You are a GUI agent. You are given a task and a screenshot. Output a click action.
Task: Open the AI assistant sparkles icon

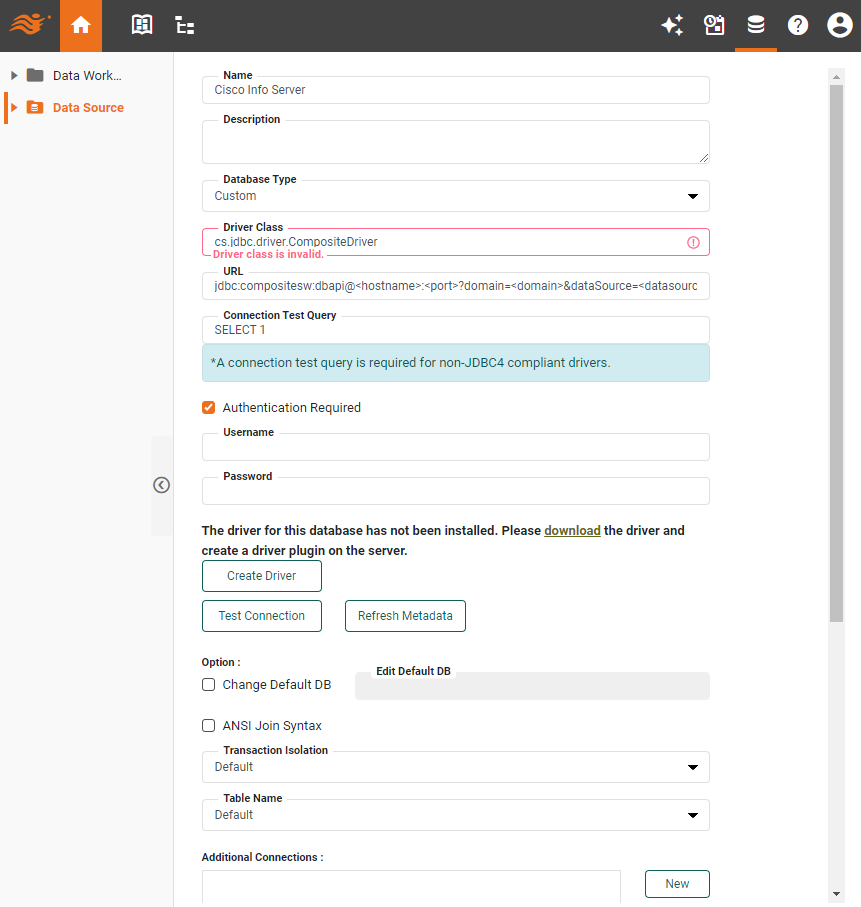(x=672, y=25)
